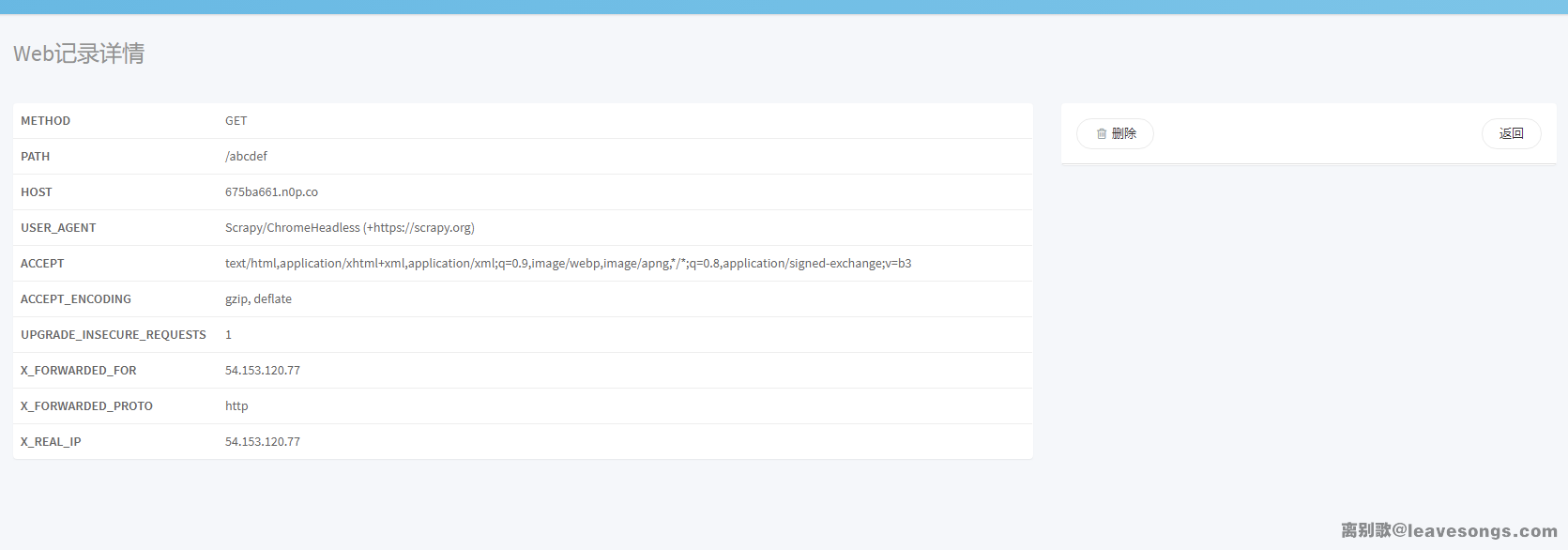Select the 675ba661.n0p.co host value
1568x550 pixels.
[x=271, y=192]
